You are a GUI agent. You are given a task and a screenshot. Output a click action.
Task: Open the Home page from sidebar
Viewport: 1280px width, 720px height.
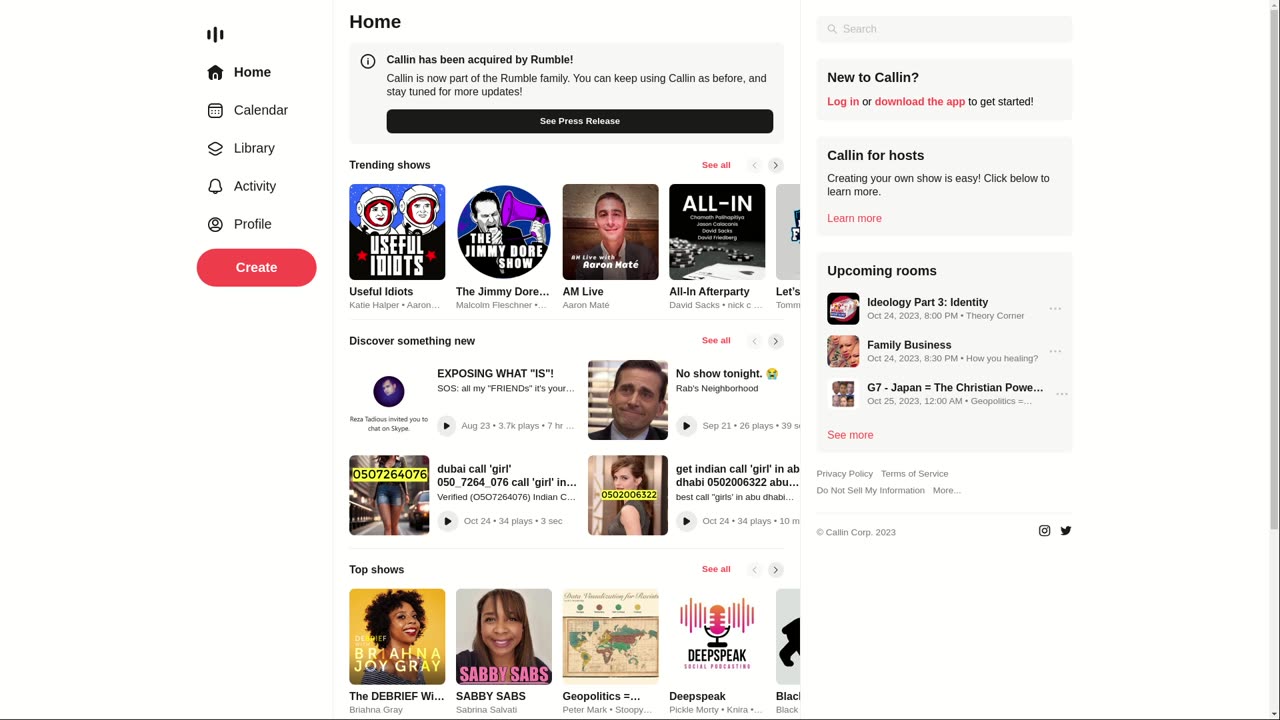(240, 72)
